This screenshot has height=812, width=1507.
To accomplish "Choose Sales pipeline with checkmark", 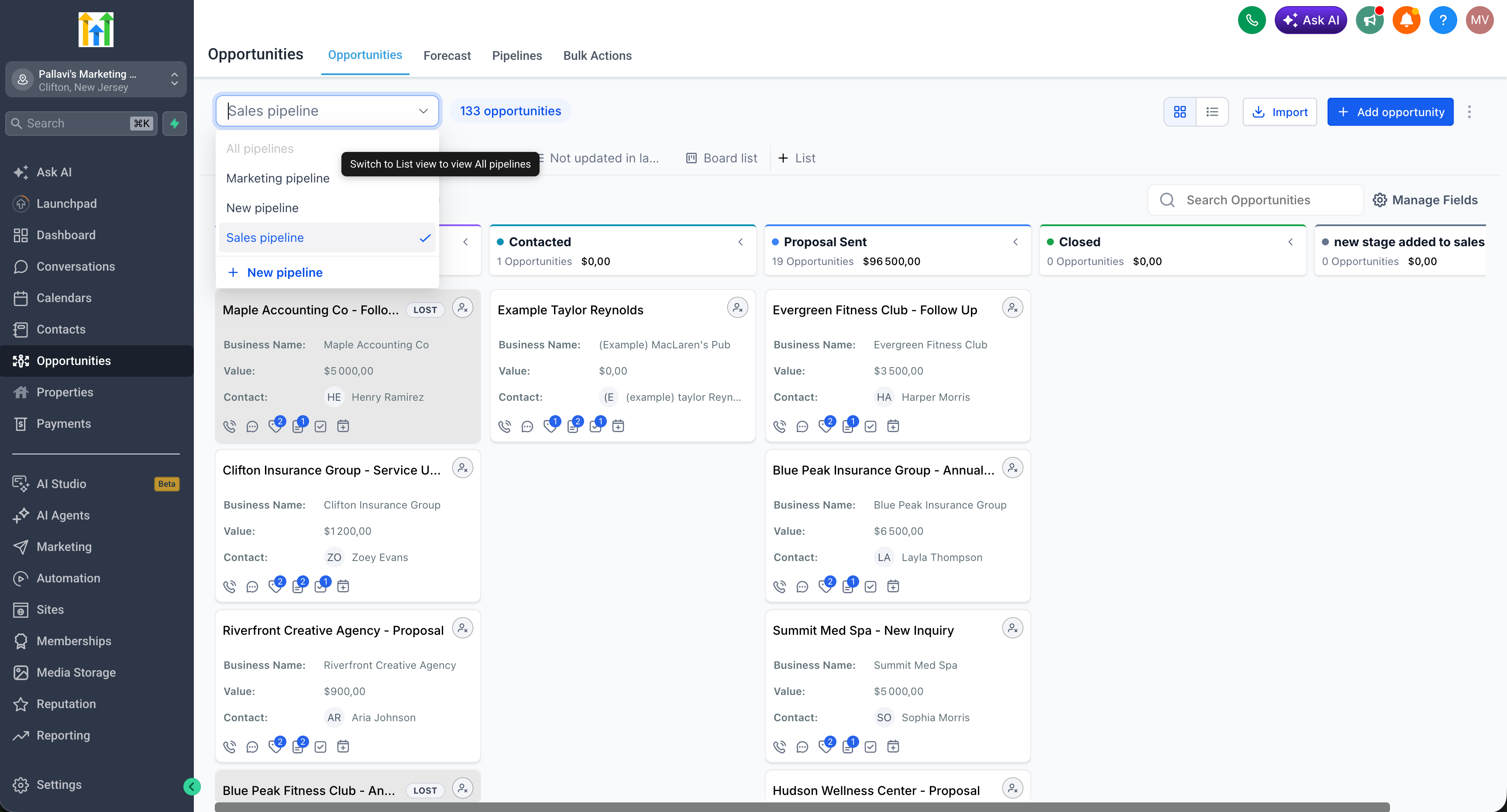I will pos(327,237).
